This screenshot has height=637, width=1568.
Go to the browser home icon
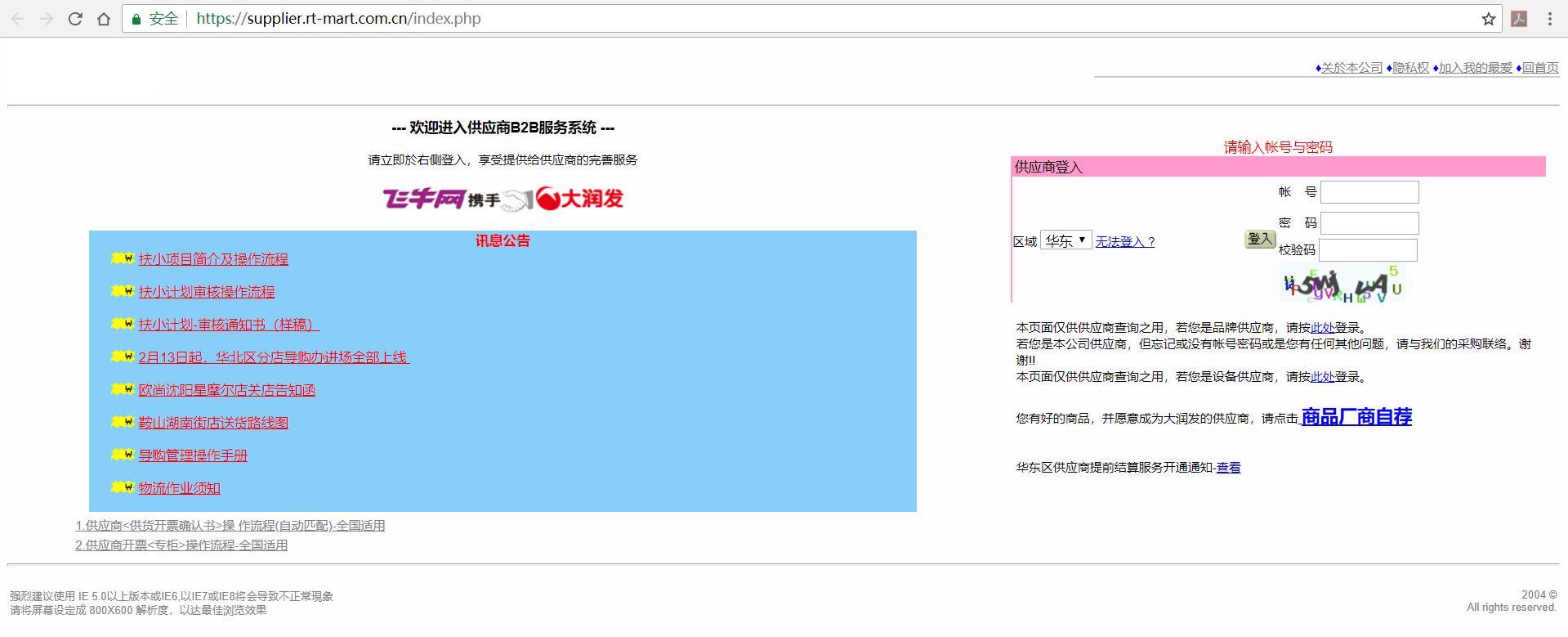pos(104,19)
